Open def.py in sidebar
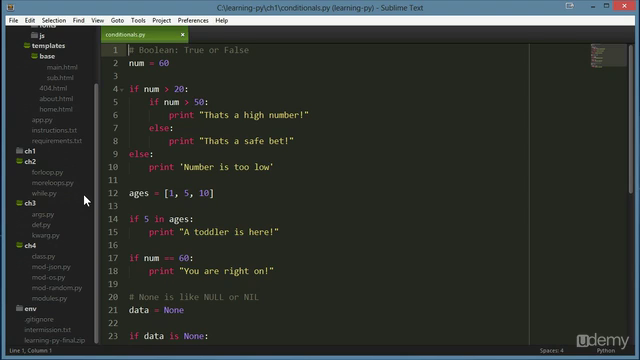The width and height of the screenshot is (640, 360). (41, 225)
